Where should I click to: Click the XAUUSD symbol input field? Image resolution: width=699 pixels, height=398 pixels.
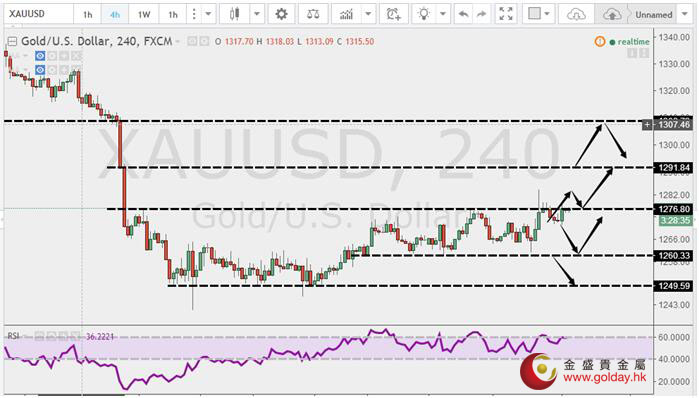(x=38, y=14)
